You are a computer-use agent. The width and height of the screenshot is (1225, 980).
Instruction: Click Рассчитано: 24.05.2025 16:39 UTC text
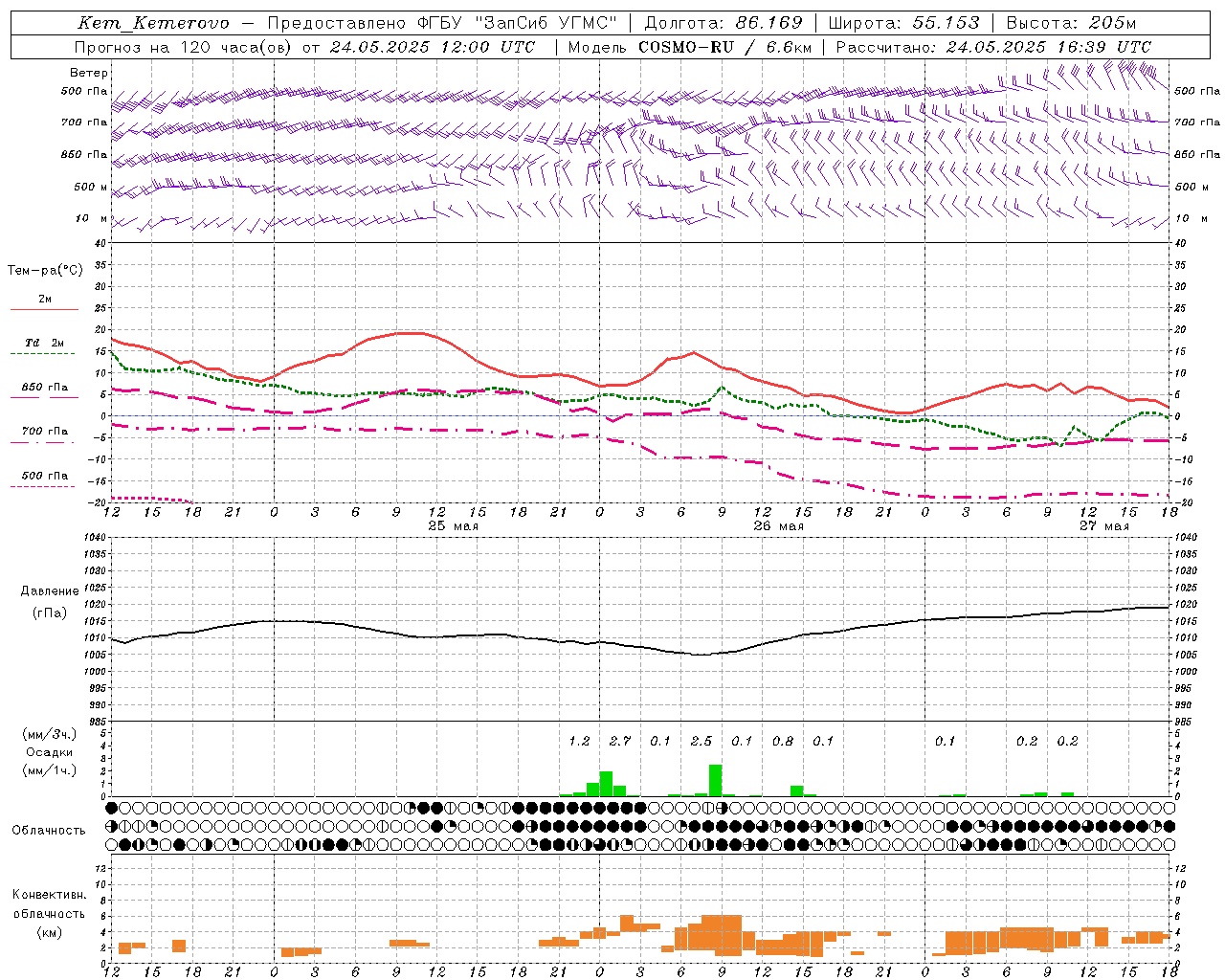pos(994,46)
